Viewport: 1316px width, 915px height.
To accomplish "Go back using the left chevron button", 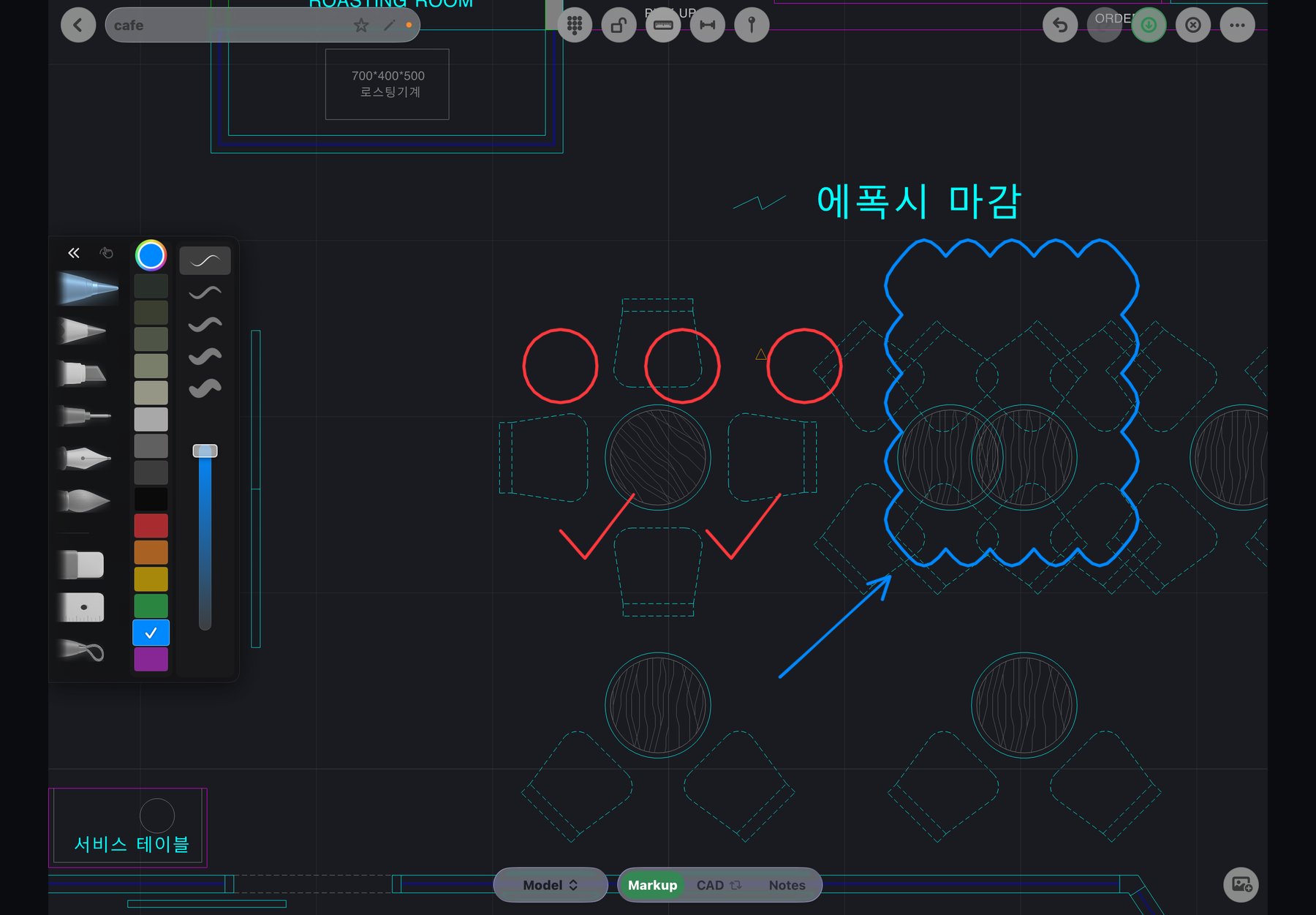I will [x=78, y=26].
